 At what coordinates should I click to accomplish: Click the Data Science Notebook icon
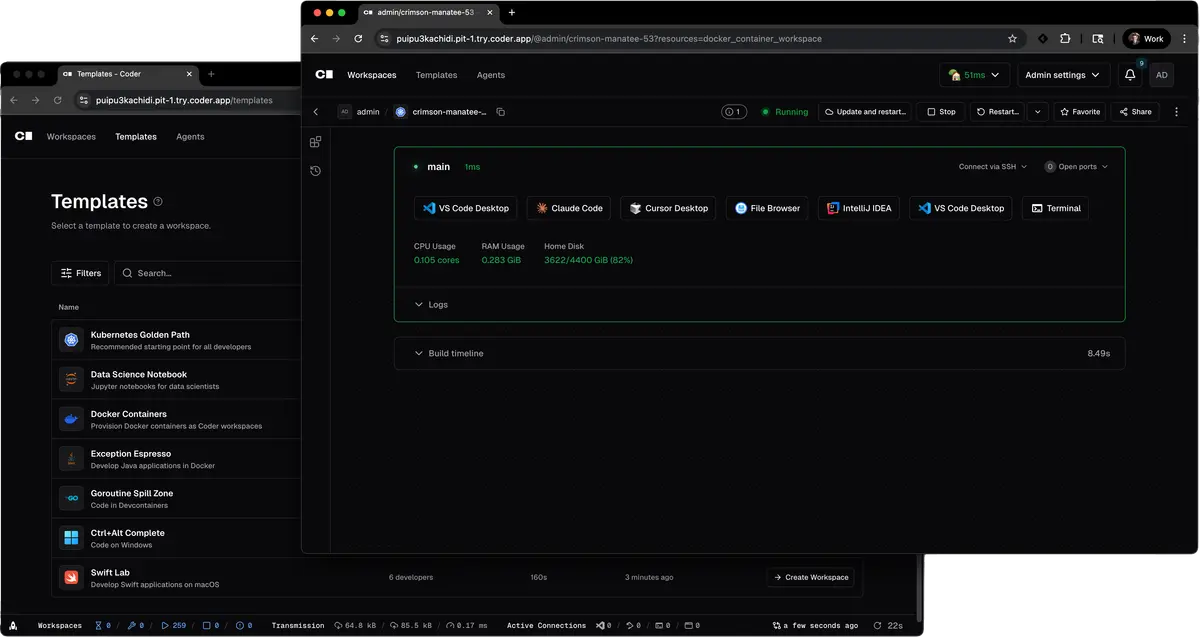coord(71,380)
